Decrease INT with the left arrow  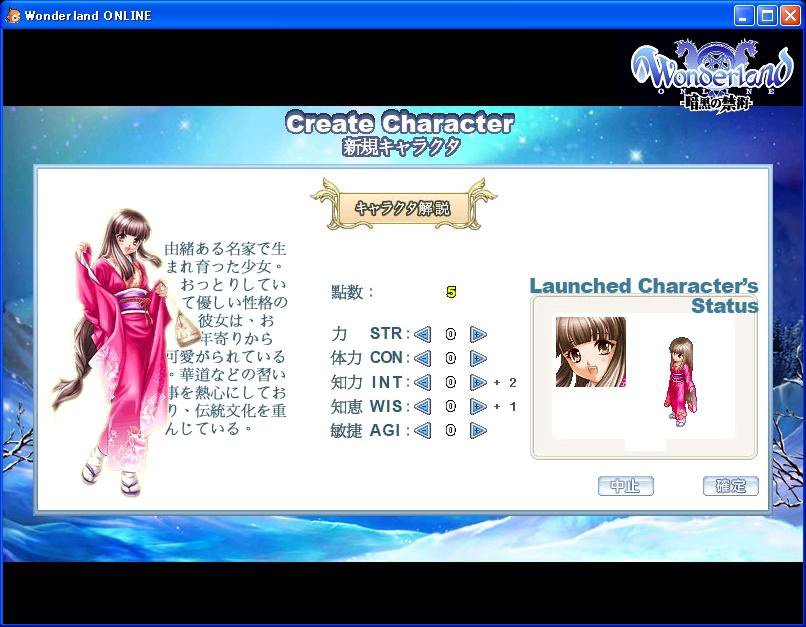coord(423,382)
